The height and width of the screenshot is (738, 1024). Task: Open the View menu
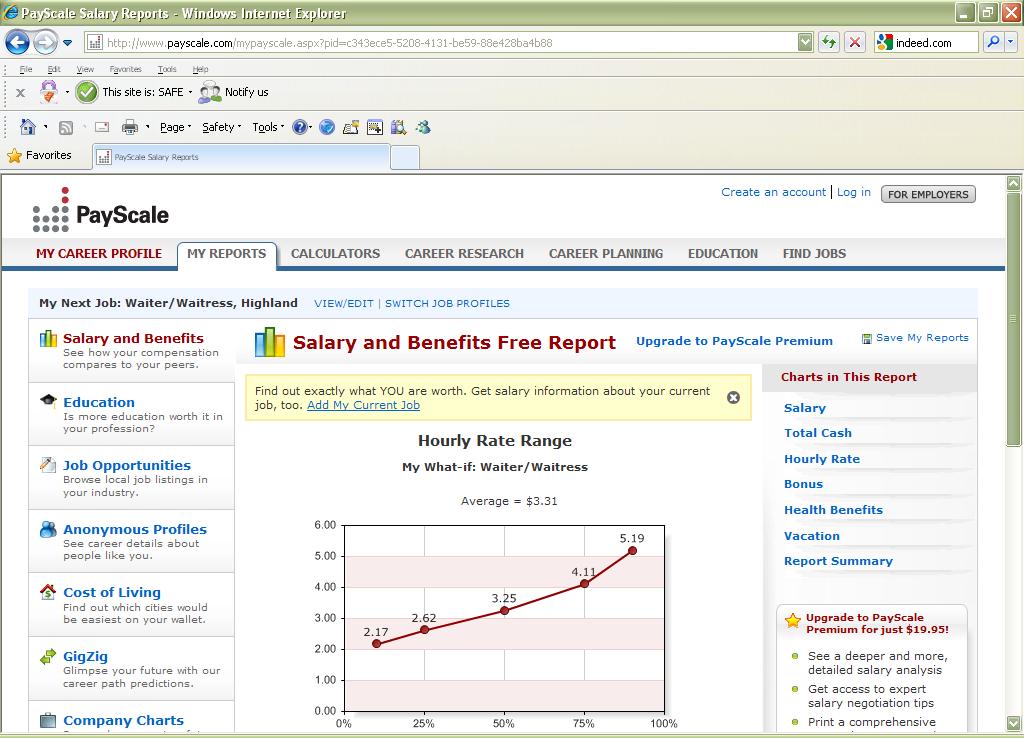85,69
